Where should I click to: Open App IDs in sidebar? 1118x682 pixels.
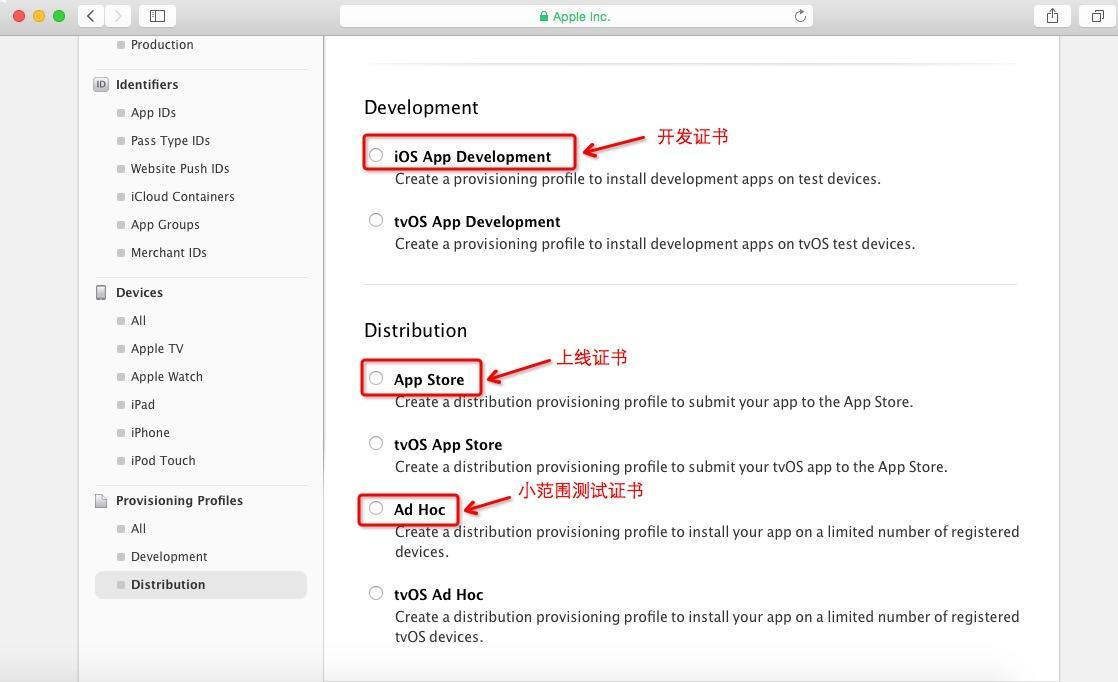153,113
